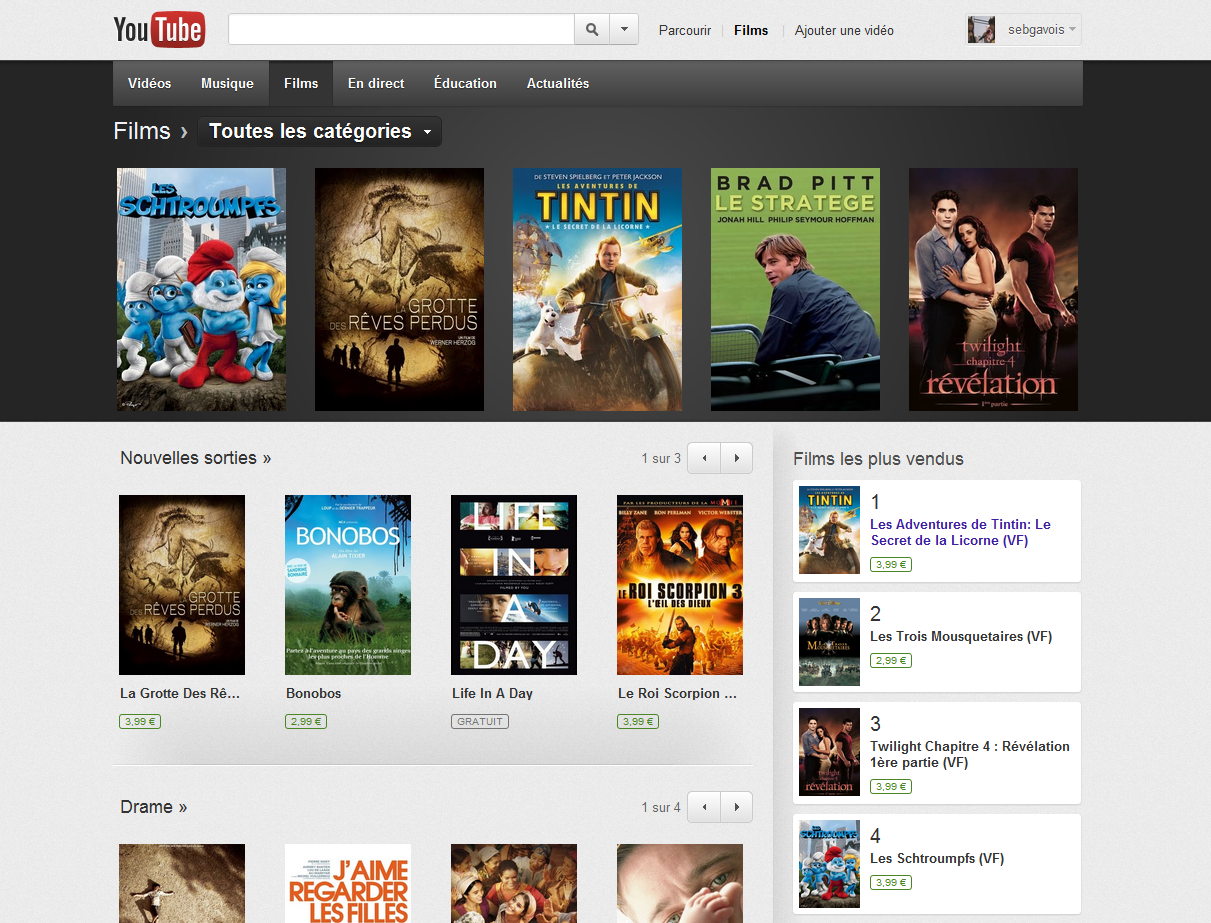The image size is (1211, 923).
Task: Open the third Drame poster with crowd
Action: click(514, 883)
